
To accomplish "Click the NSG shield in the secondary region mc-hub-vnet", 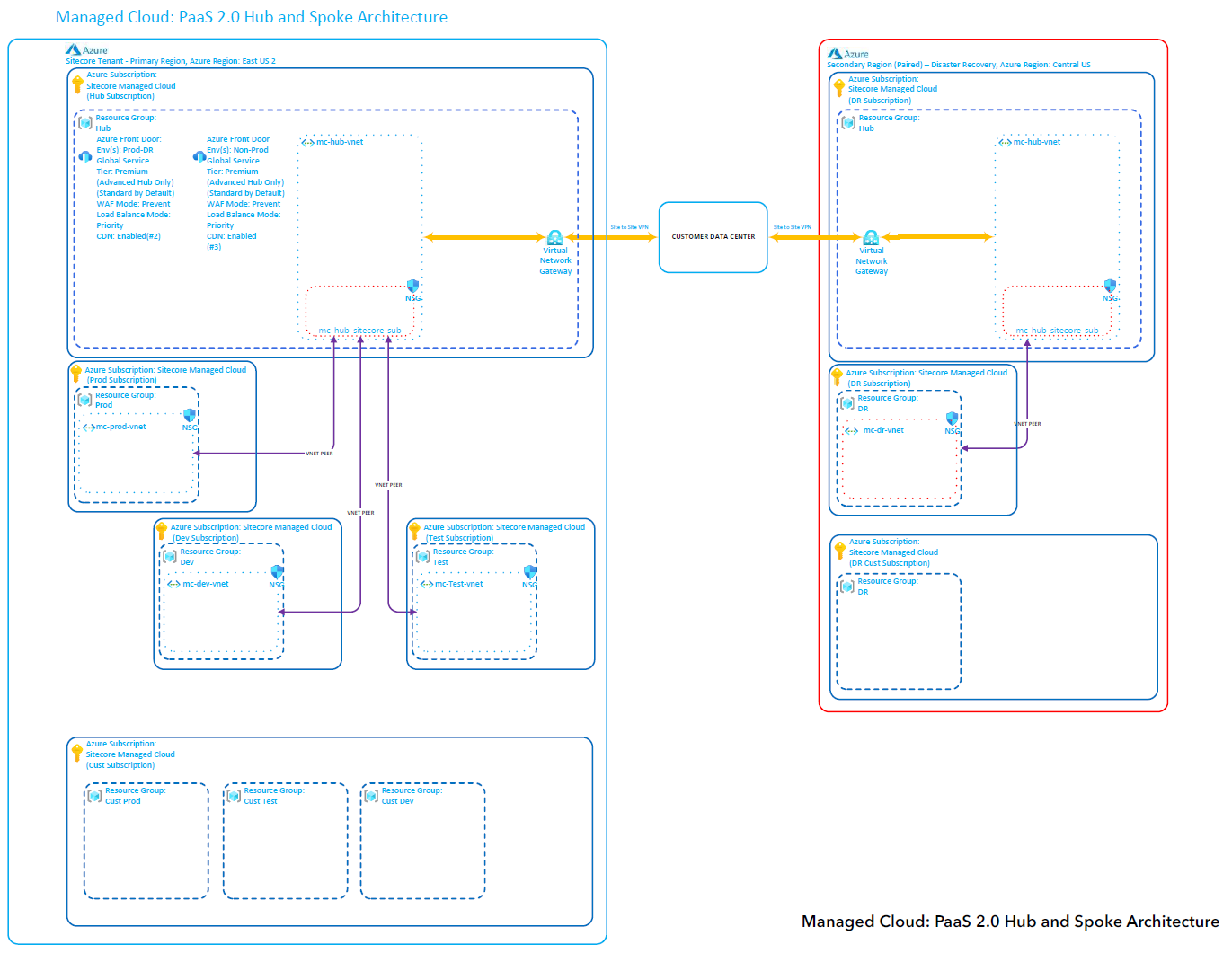I will (x=1111, y=286).
